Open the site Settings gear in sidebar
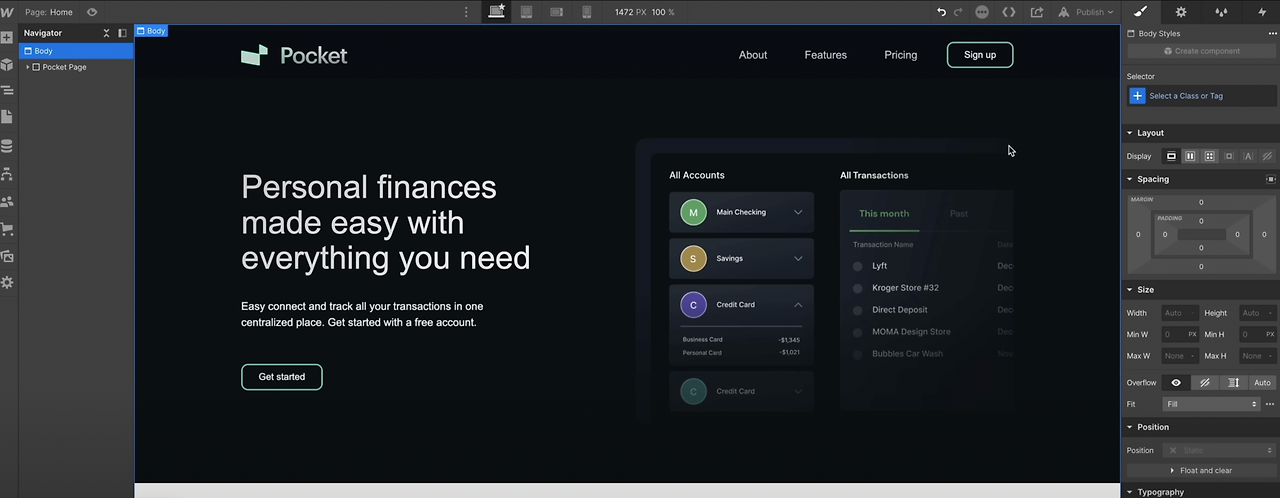 coord(7,283)
